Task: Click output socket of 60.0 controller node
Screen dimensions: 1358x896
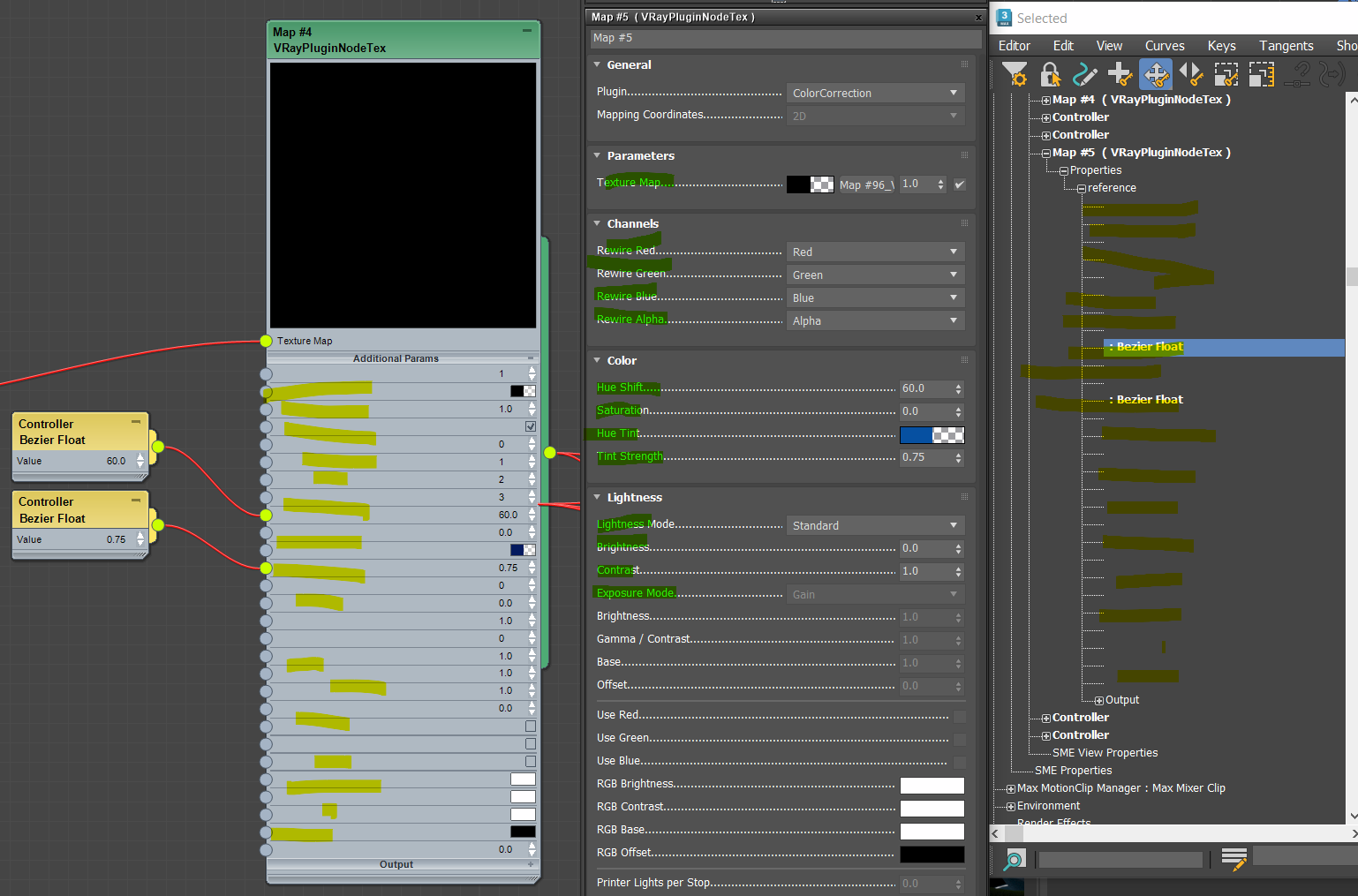Action: coord(158,447)
